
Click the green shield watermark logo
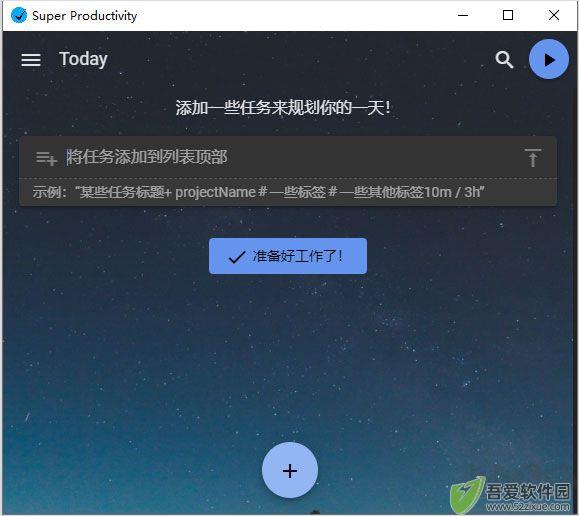tap(467, 495)
